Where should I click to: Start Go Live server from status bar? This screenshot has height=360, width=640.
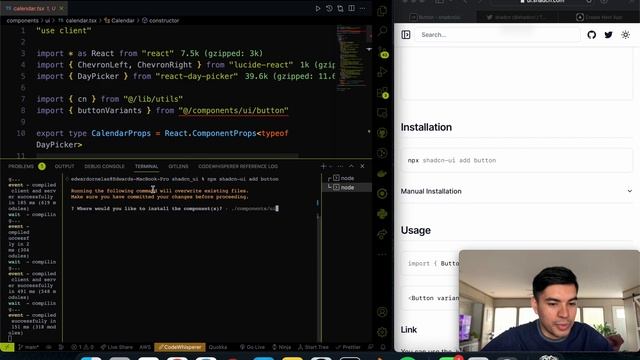tap(252, 347)
